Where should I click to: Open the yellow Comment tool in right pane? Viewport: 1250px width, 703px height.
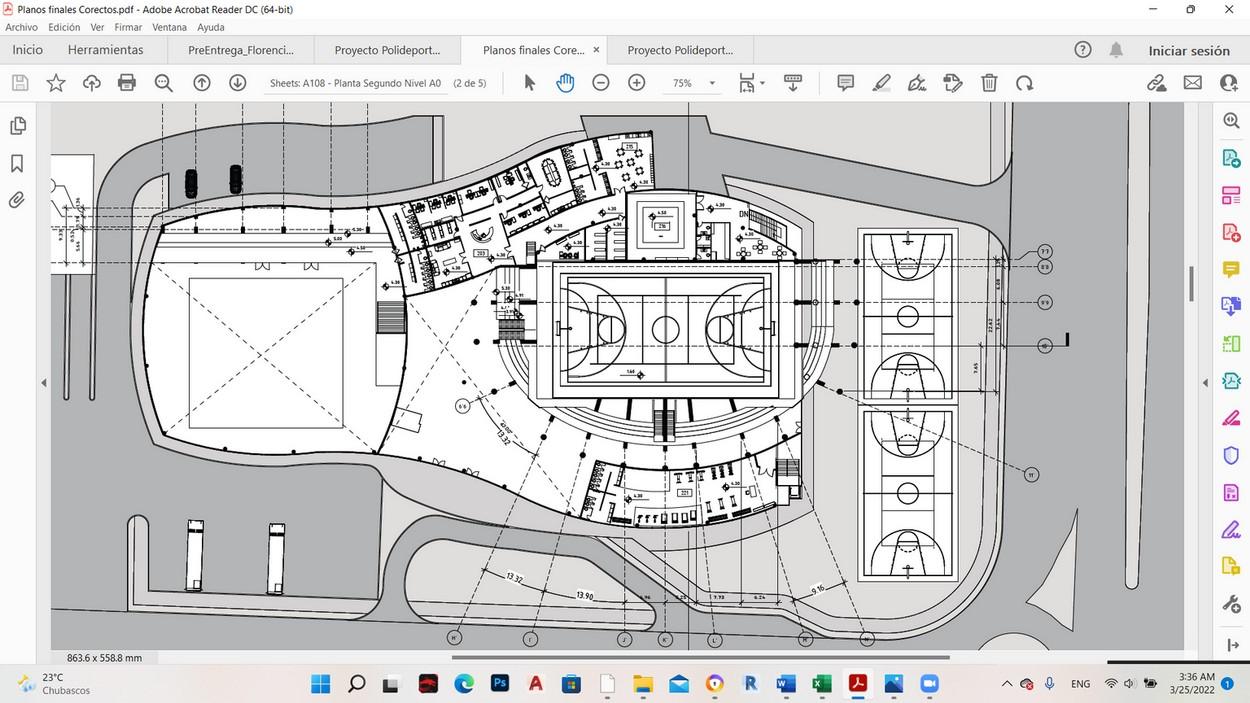(x=1231, y=269)
